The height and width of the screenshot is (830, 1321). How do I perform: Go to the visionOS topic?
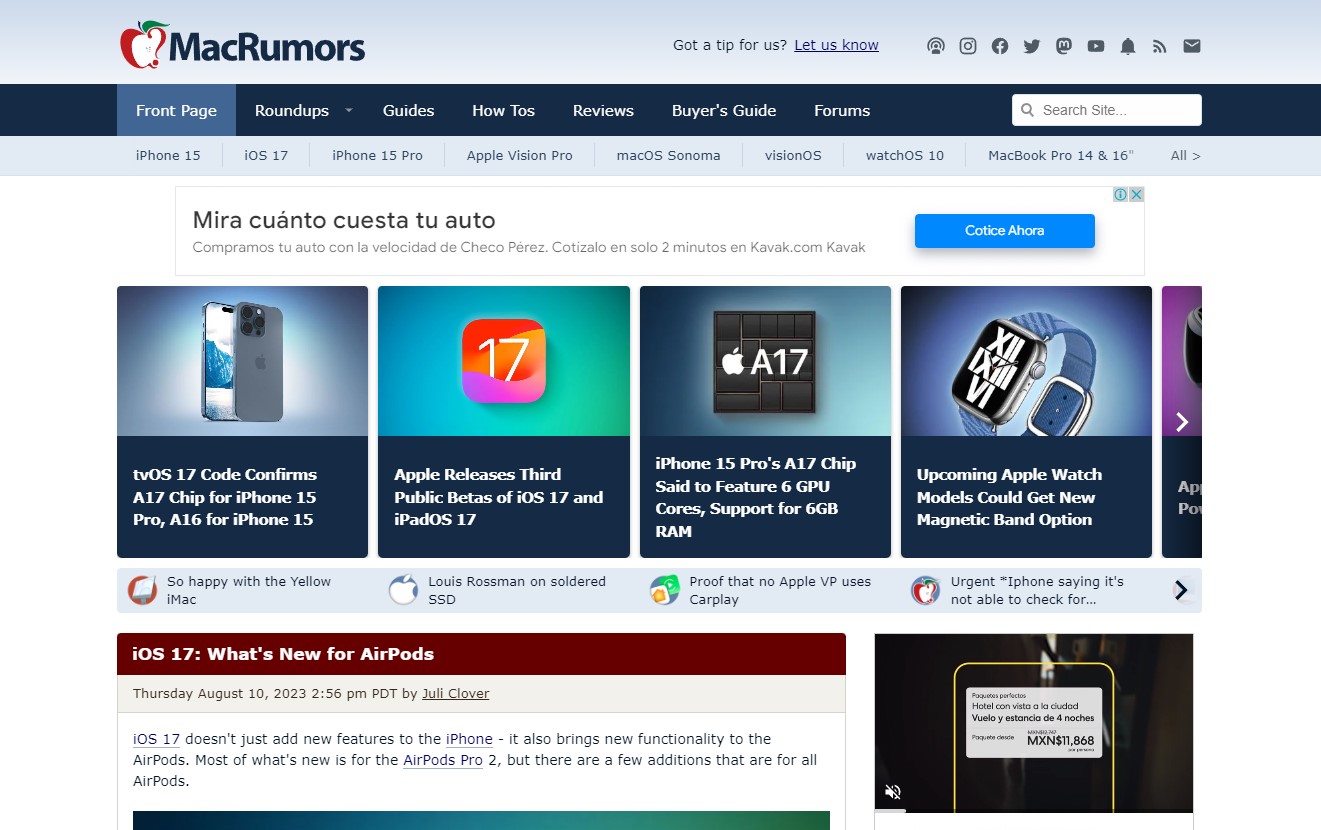click(x=793, y=155)
